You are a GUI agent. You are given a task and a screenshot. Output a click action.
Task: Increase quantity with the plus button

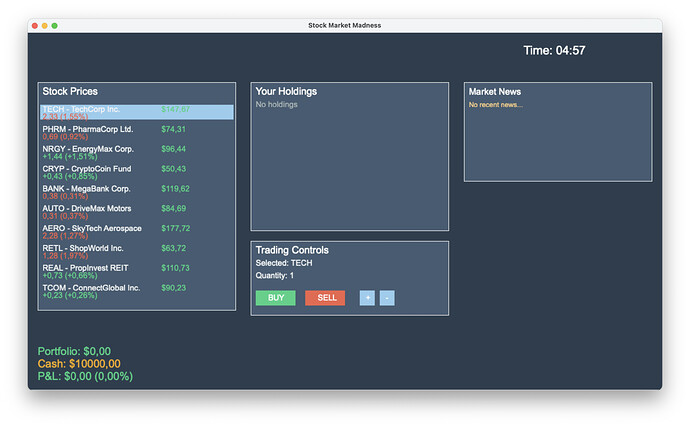coord(367,298)
